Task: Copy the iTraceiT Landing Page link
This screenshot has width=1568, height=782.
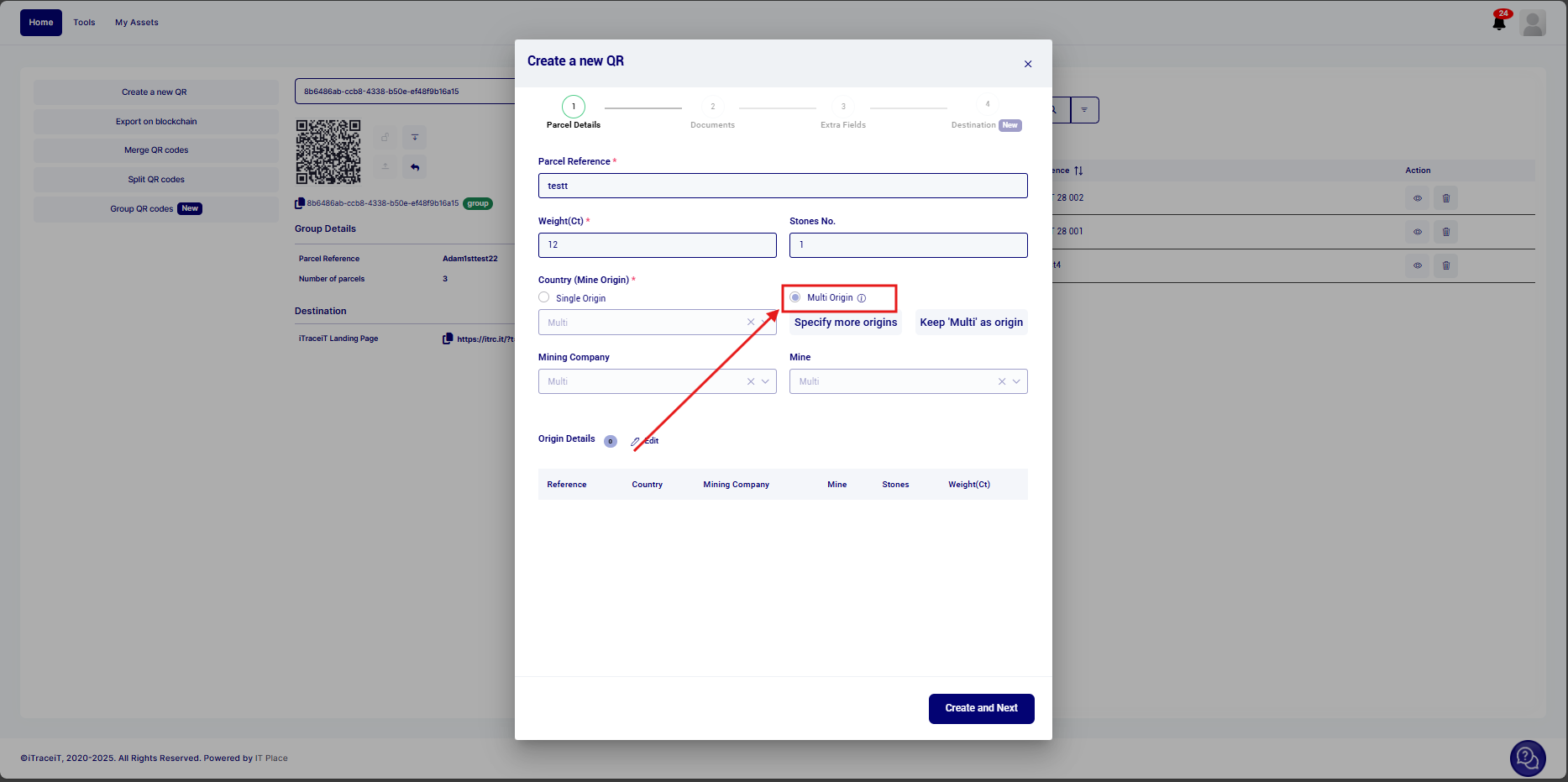Action: 448,339
